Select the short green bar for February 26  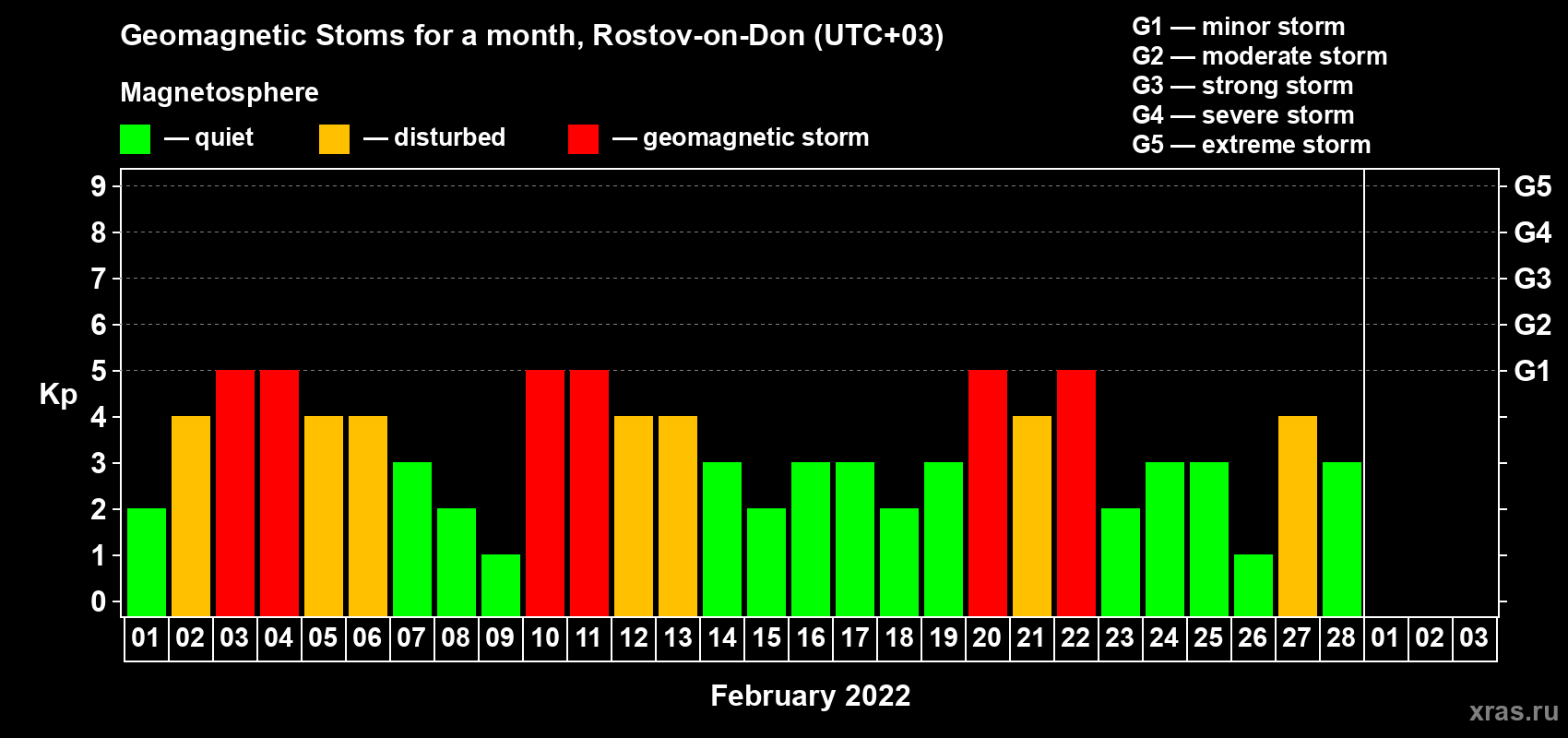pos(1253,585)
